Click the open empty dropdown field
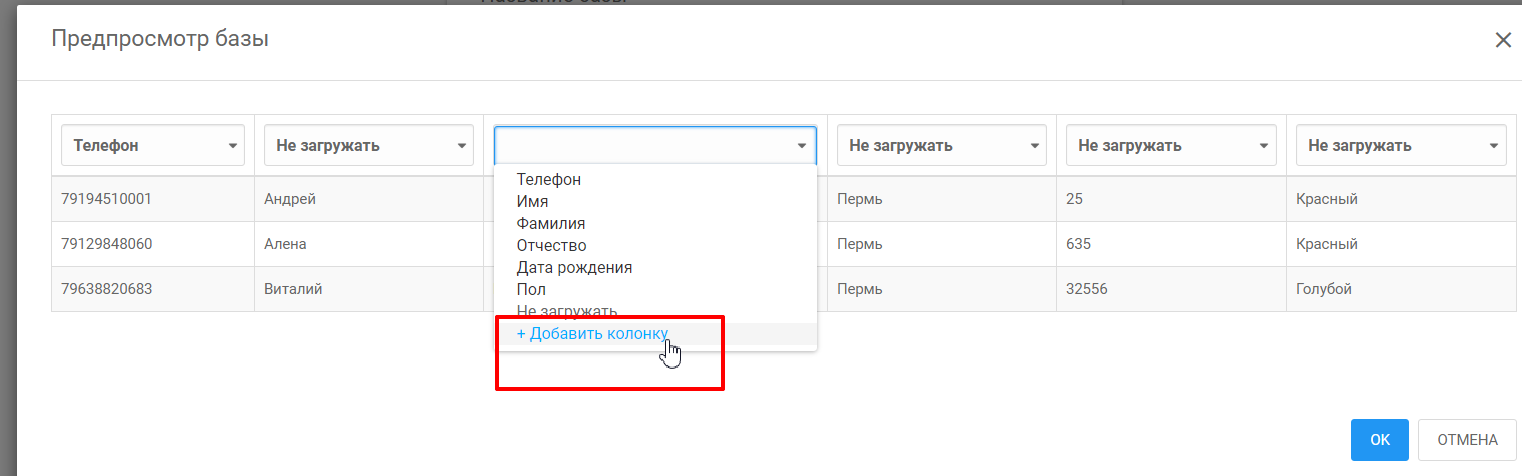The width and height of the screenshot is (1522, 476). point(656,145)
